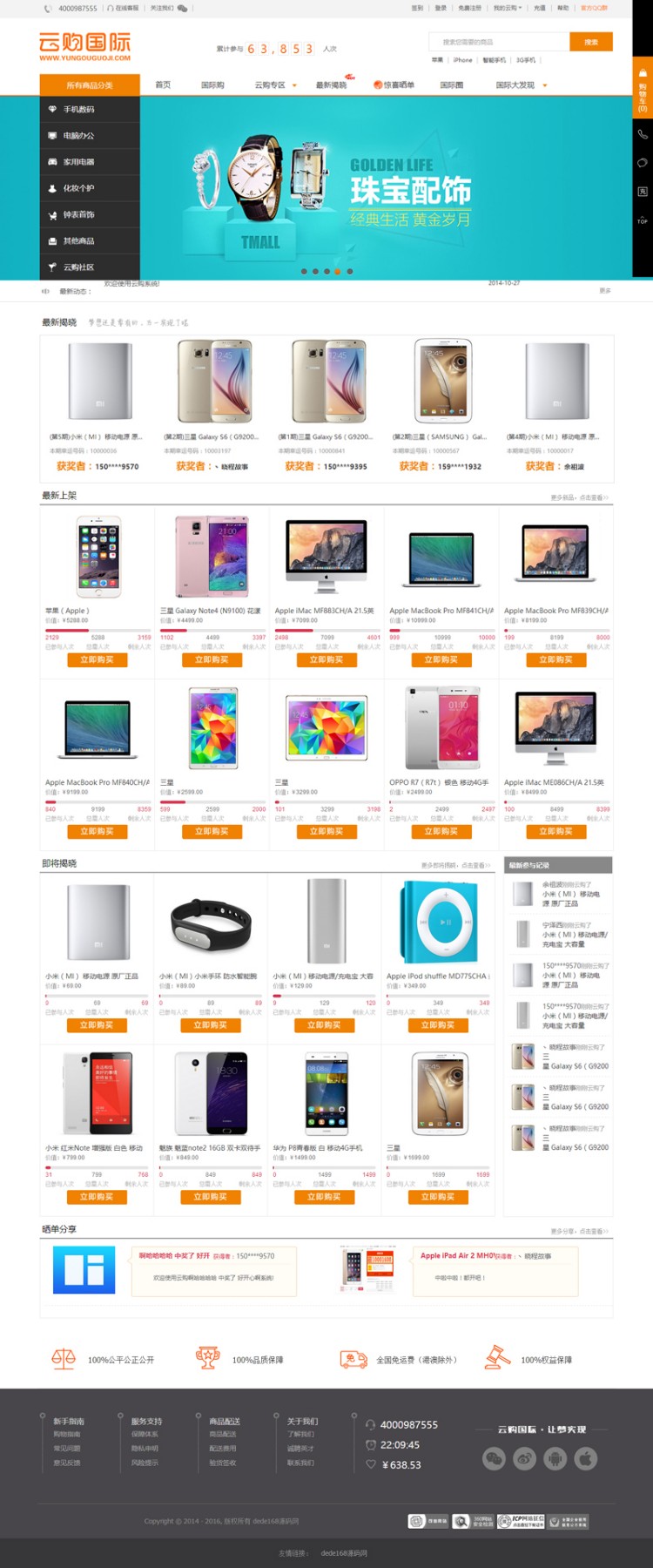This screenshot has height=1568, width=653.
Task: Click the phone icon in right sidebar
Action: (x=643, y=134)
